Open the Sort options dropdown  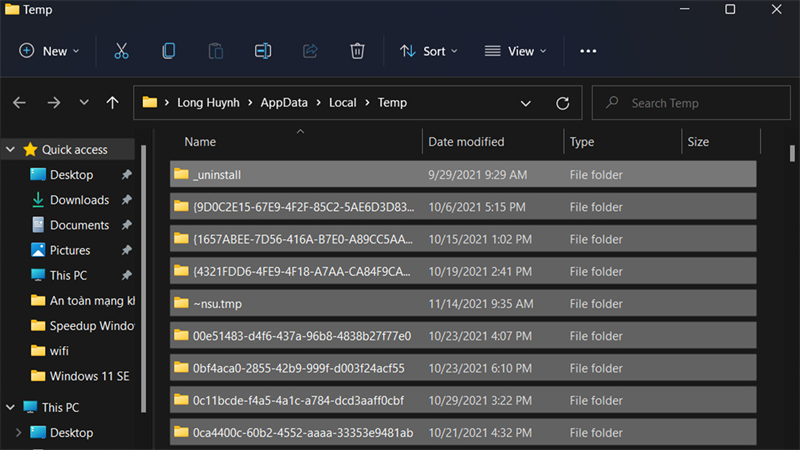tap(428, 51)
